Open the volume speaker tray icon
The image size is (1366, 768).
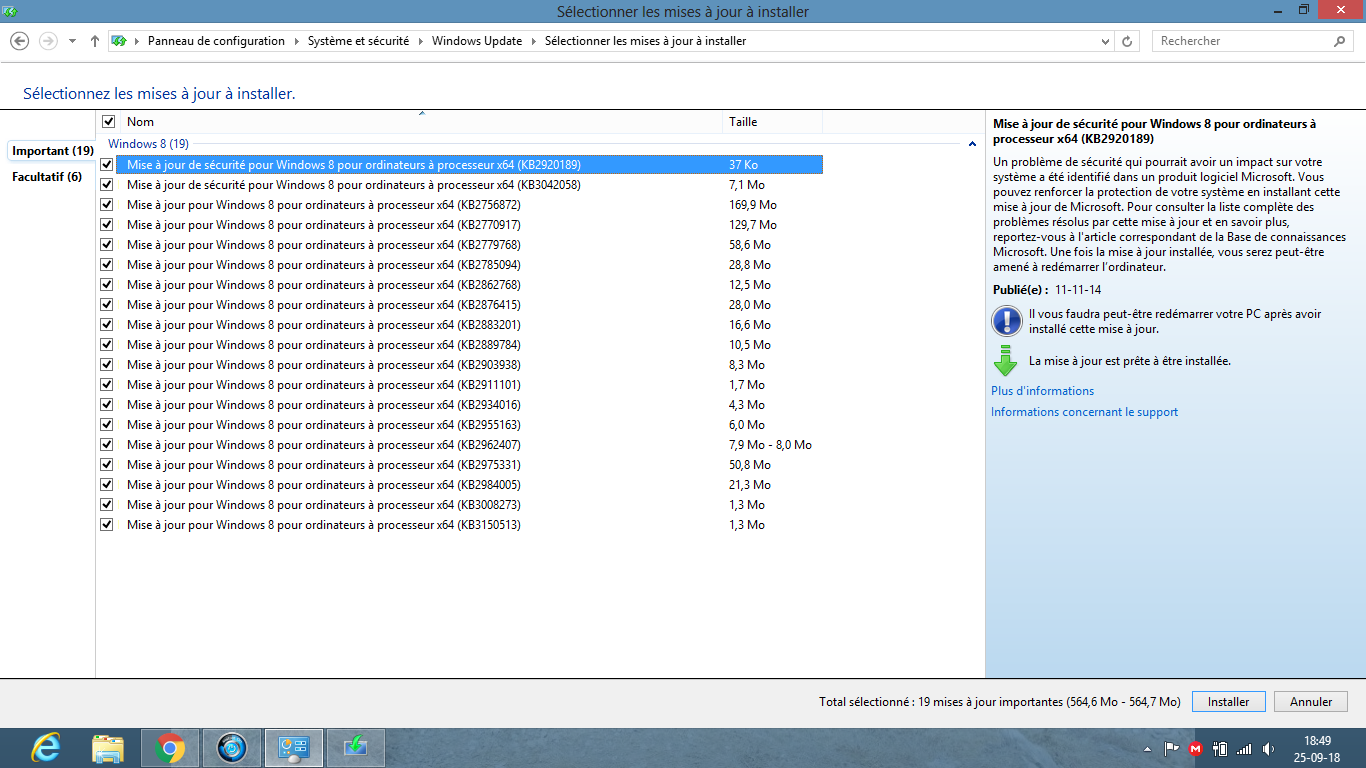(x=1268, y=748)
